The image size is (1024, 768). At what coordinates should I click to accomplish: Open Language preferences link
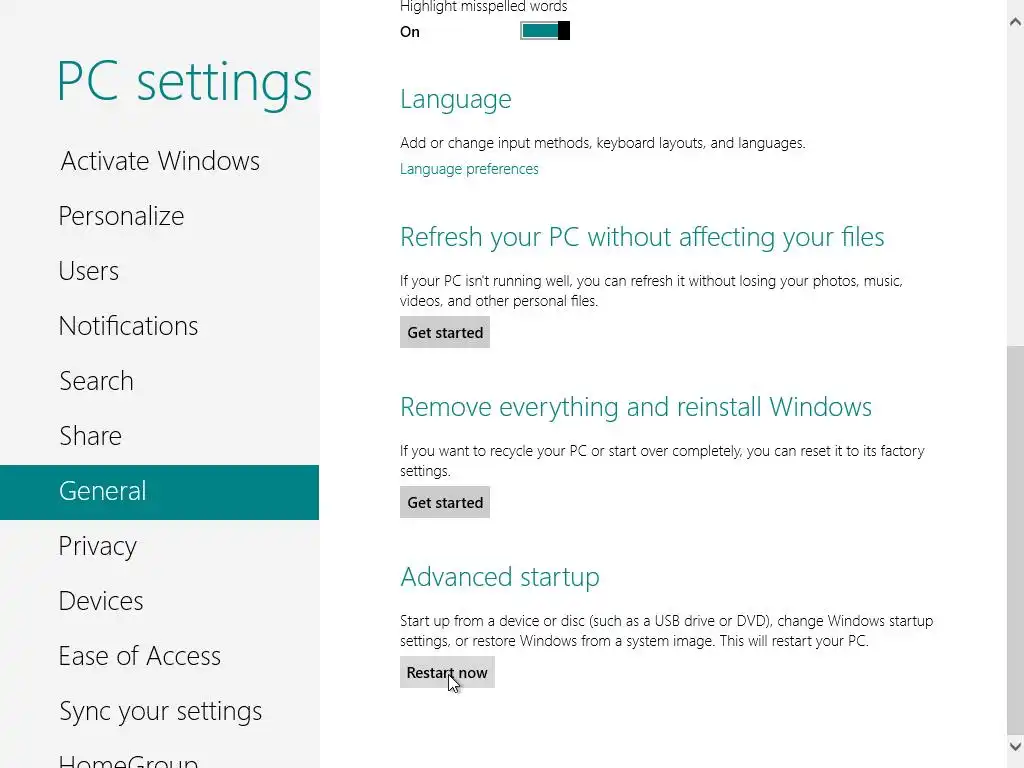[x=469, y=169]
